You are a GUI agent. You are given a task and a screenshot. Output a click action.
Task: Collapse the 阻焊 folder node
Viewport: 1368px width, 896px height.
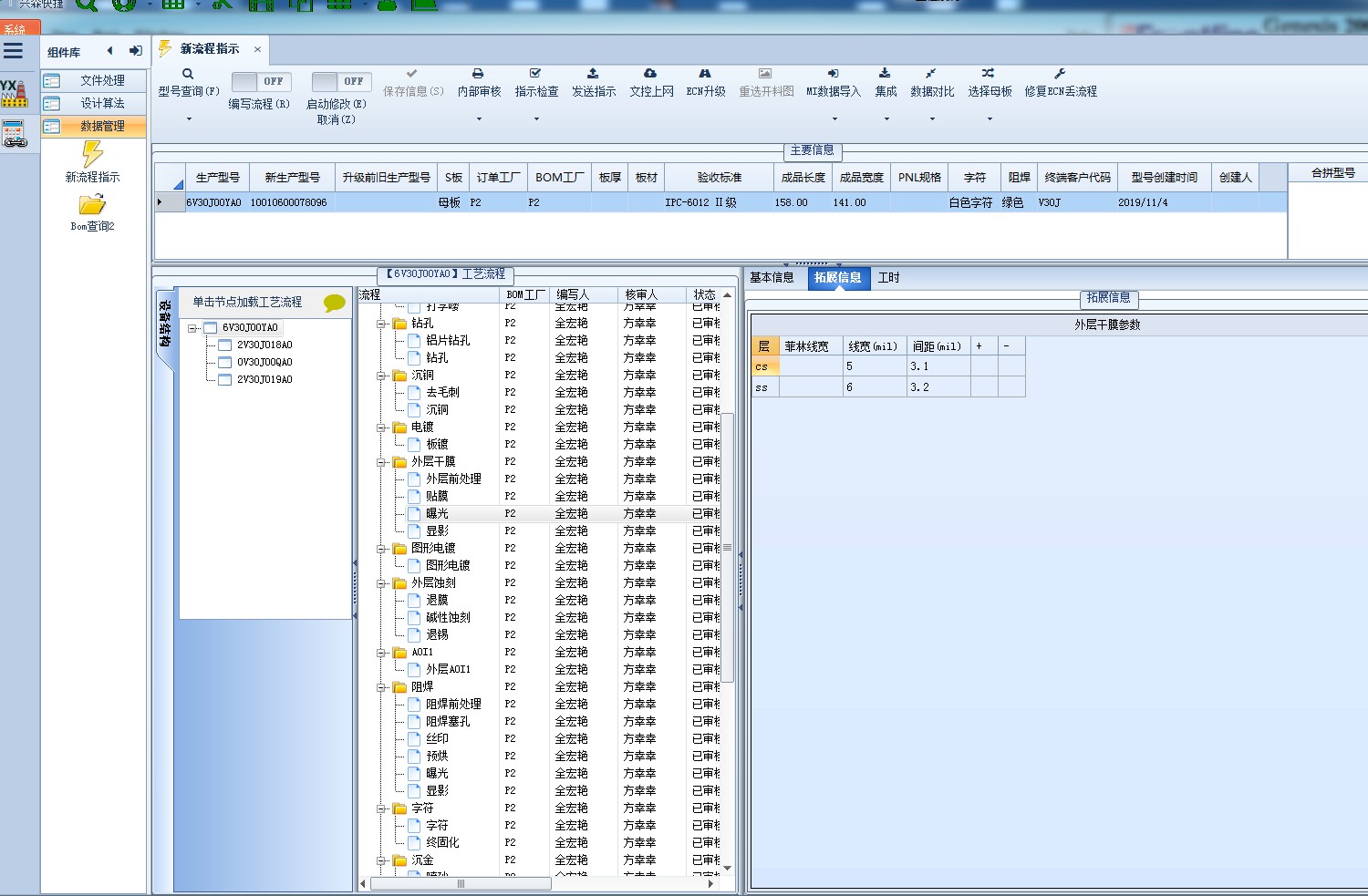[381, 687]
